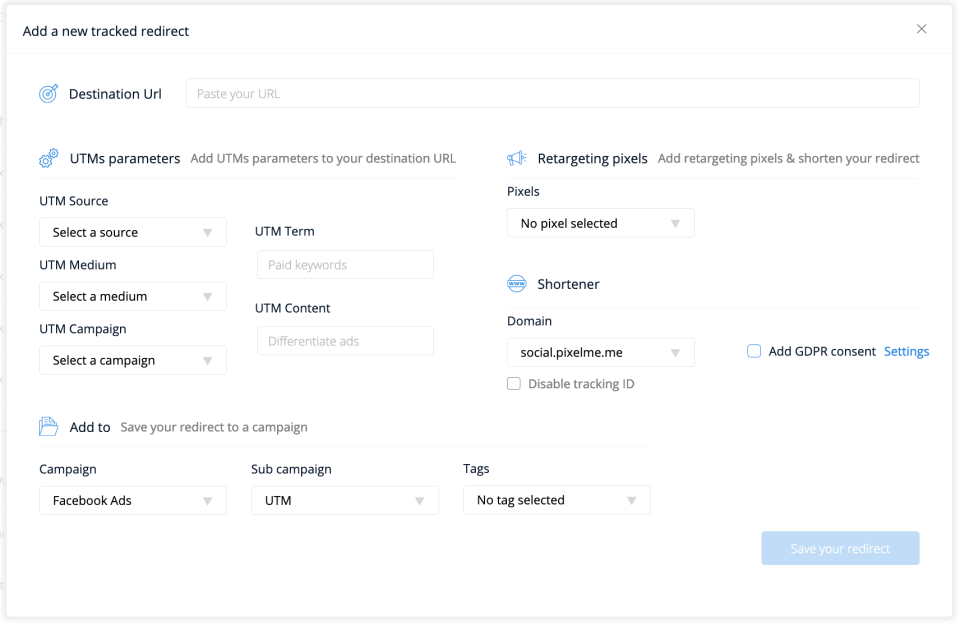Enable the Add GDPR consent checkbox

tap(755, 351)
